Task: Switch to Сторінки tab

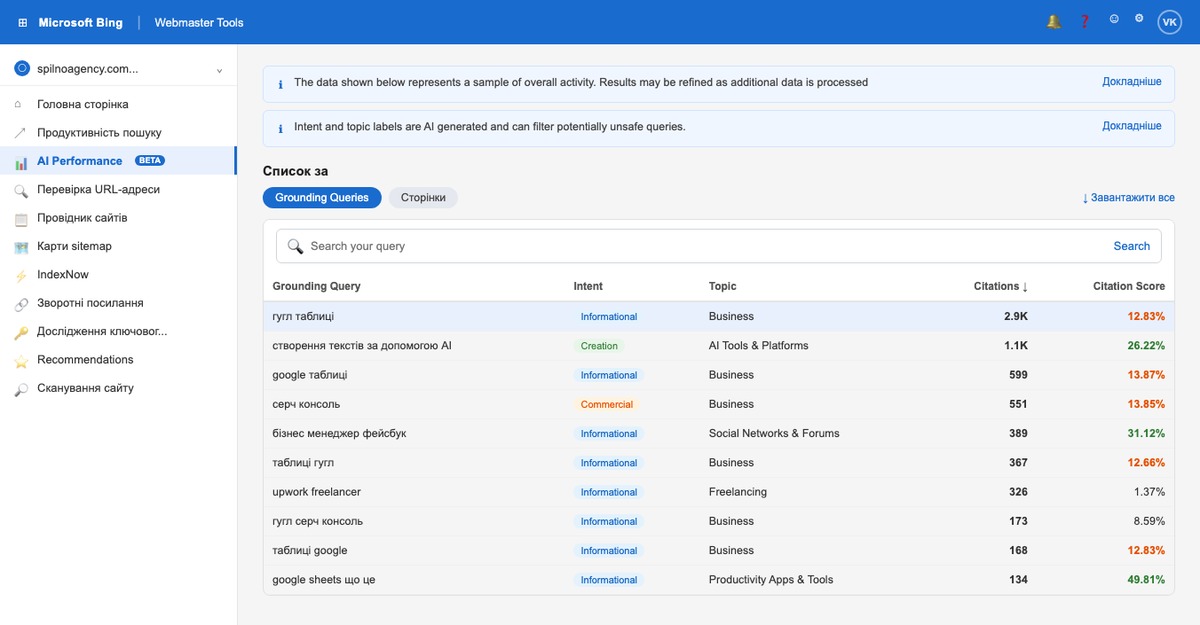Action: pos(423,198)
